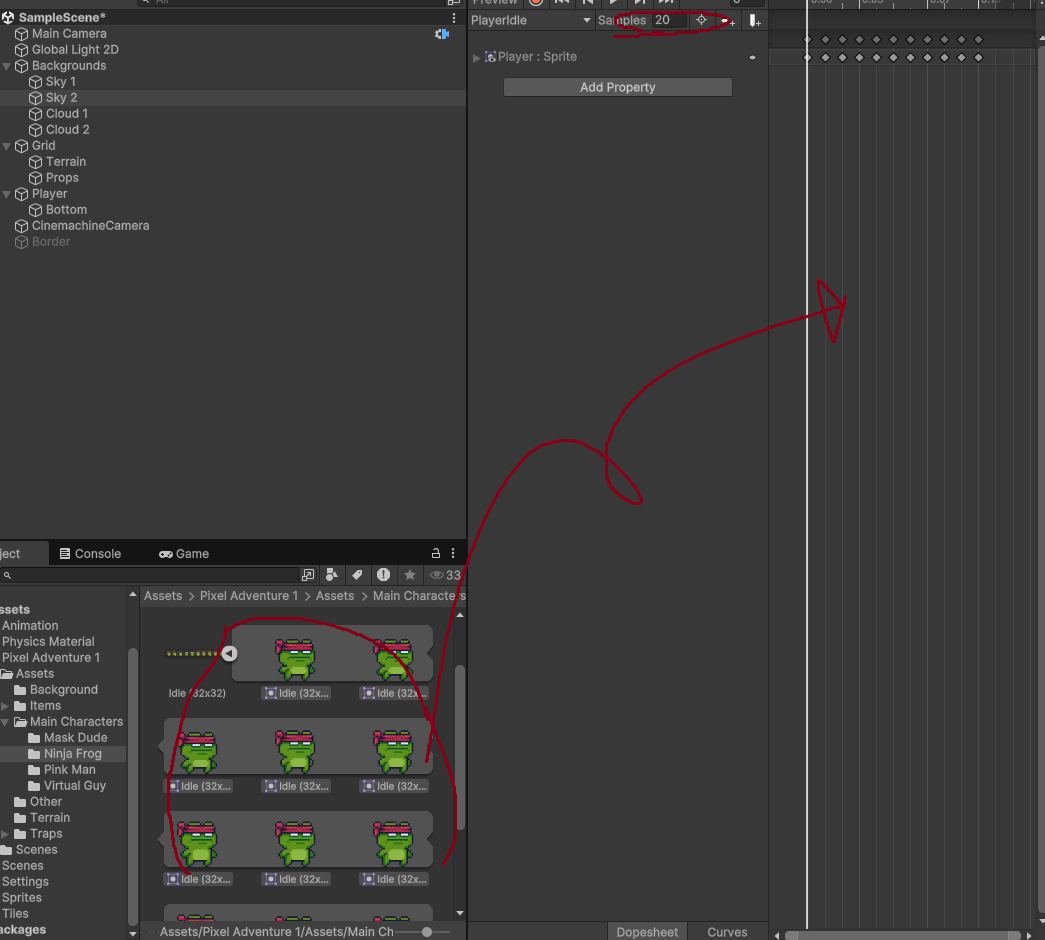Click the cube icon next to CinemachineCamera
The width and height of the screenshot is (1045, 940).
21,226
